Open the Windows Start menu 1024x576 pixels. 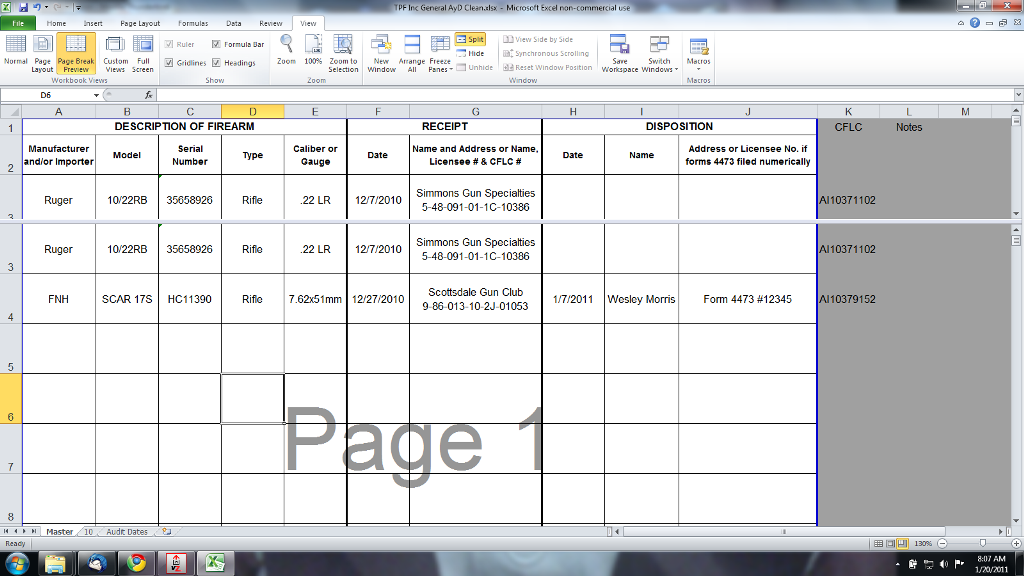pos(17,563)
